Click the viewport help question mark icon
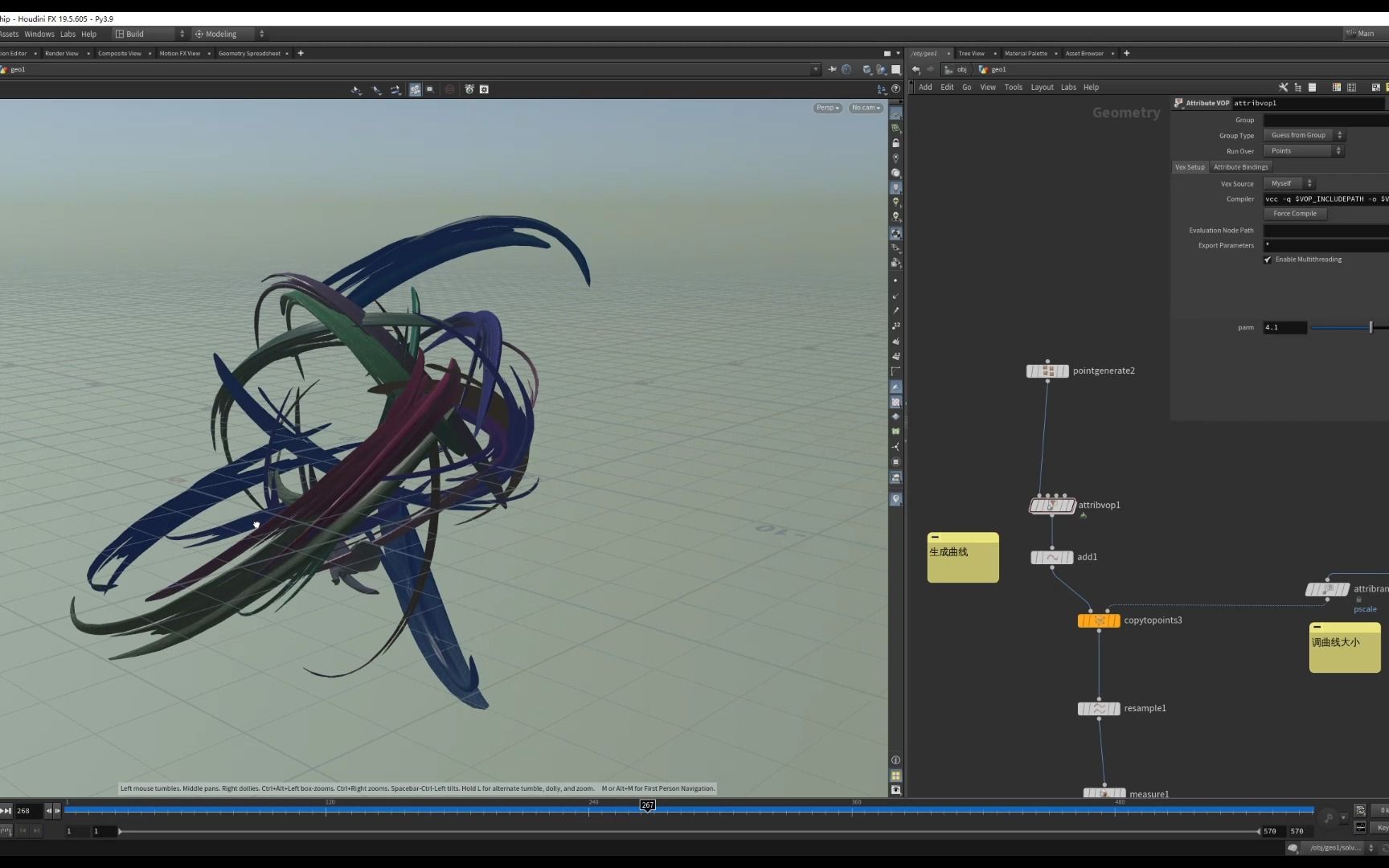This screenshot has width=1389, height=868. click(896, 89)
